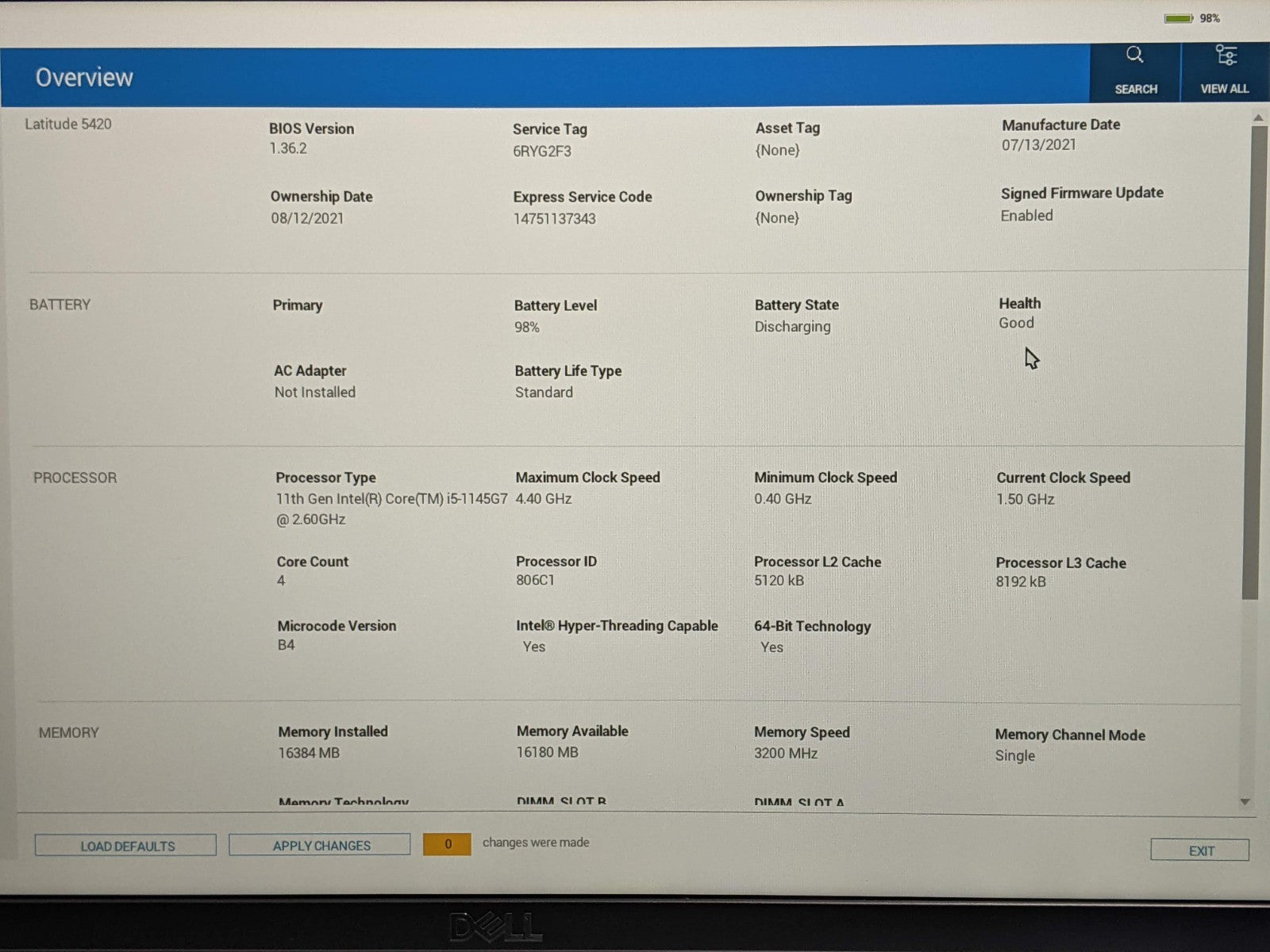Select the PROCESSOR section heading
1270x952 pixels.
click(75, 478)
